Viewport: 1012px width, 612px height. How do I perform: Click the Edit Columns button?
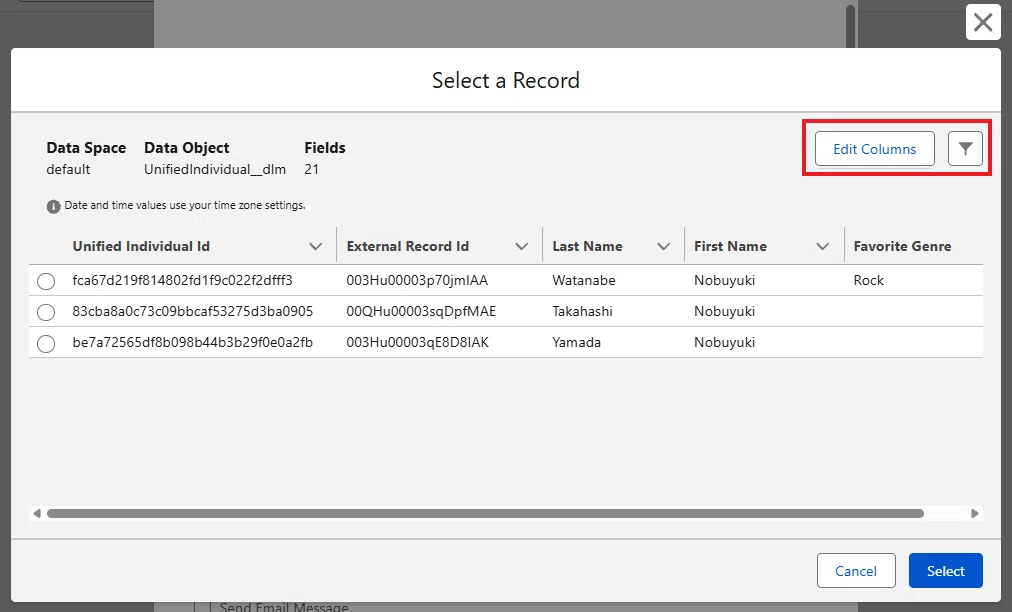tap(875, 149)
